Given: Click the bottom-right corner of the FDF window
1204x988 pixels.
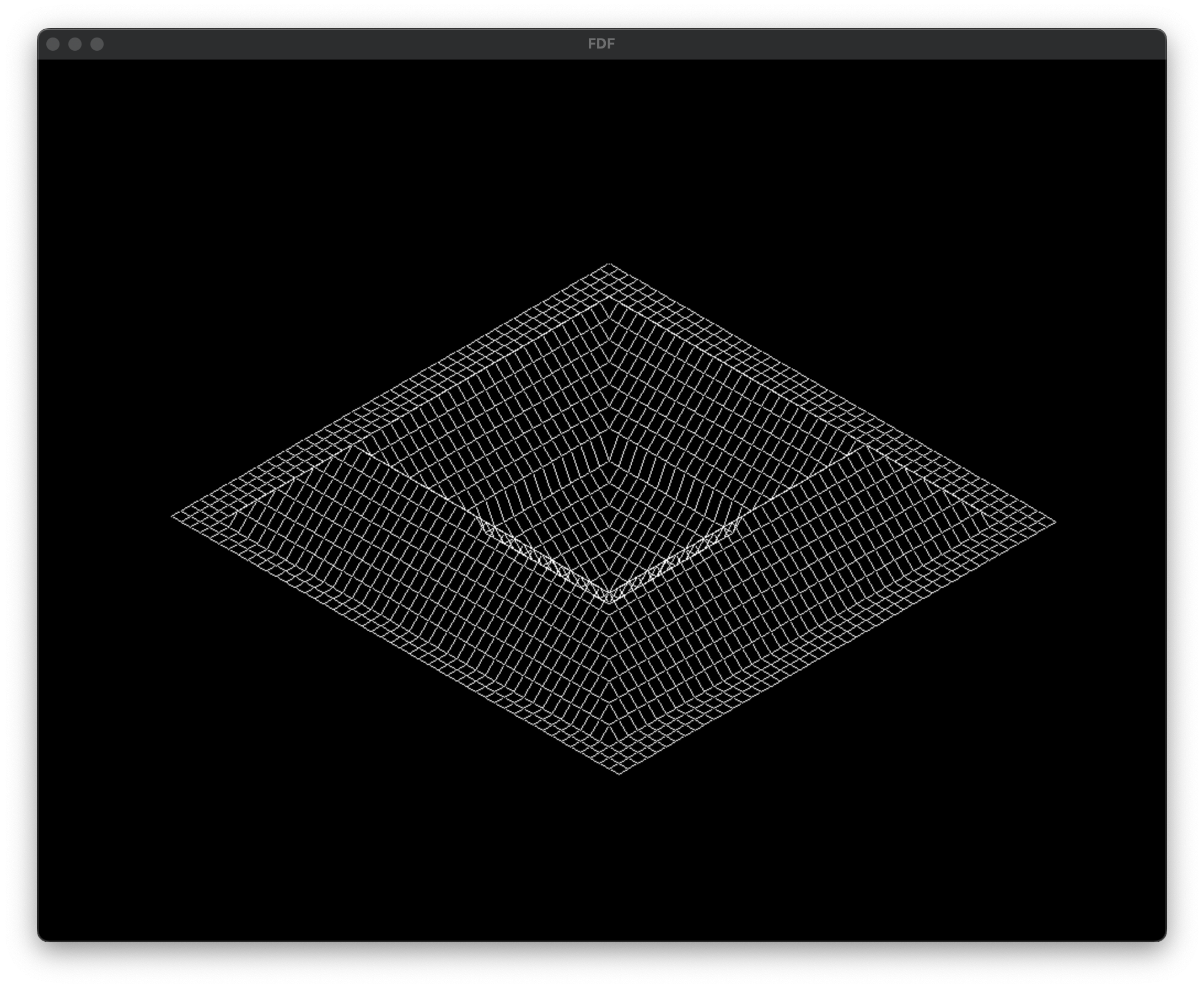Looking at the screenshot, I should point(1164,939).
